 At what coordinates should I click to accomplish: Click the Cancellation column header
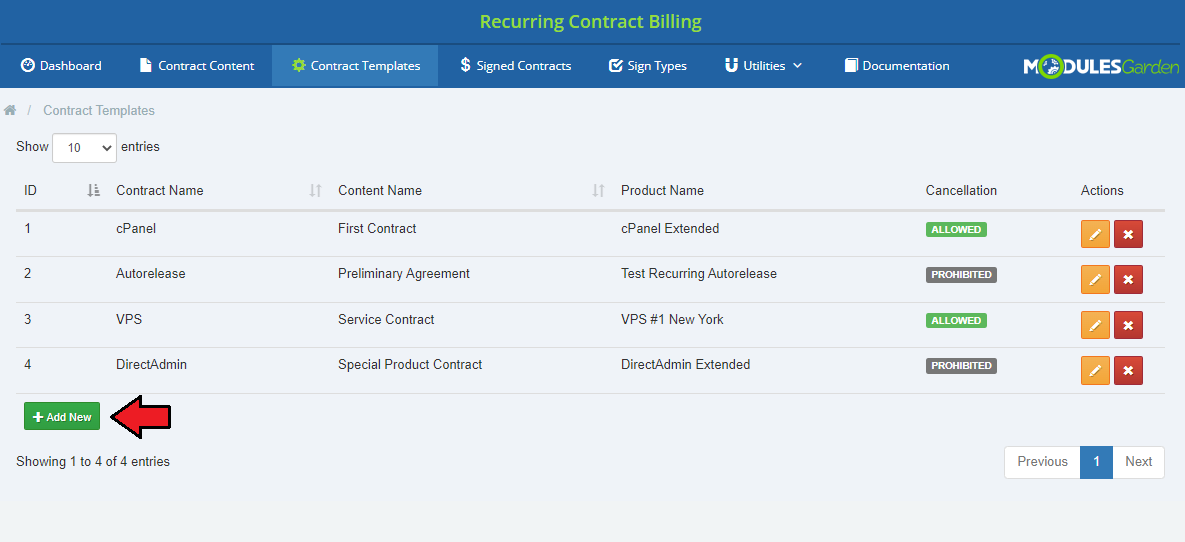(x=961, y=190)
